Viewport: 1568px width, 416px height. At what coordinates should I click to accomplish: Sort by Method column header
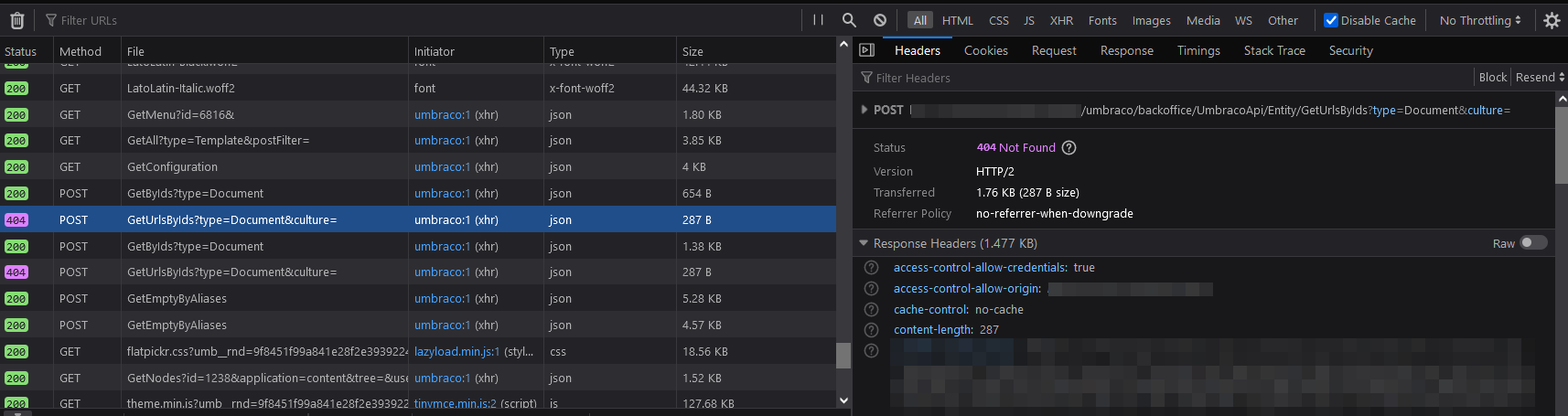tap(88, 51)
